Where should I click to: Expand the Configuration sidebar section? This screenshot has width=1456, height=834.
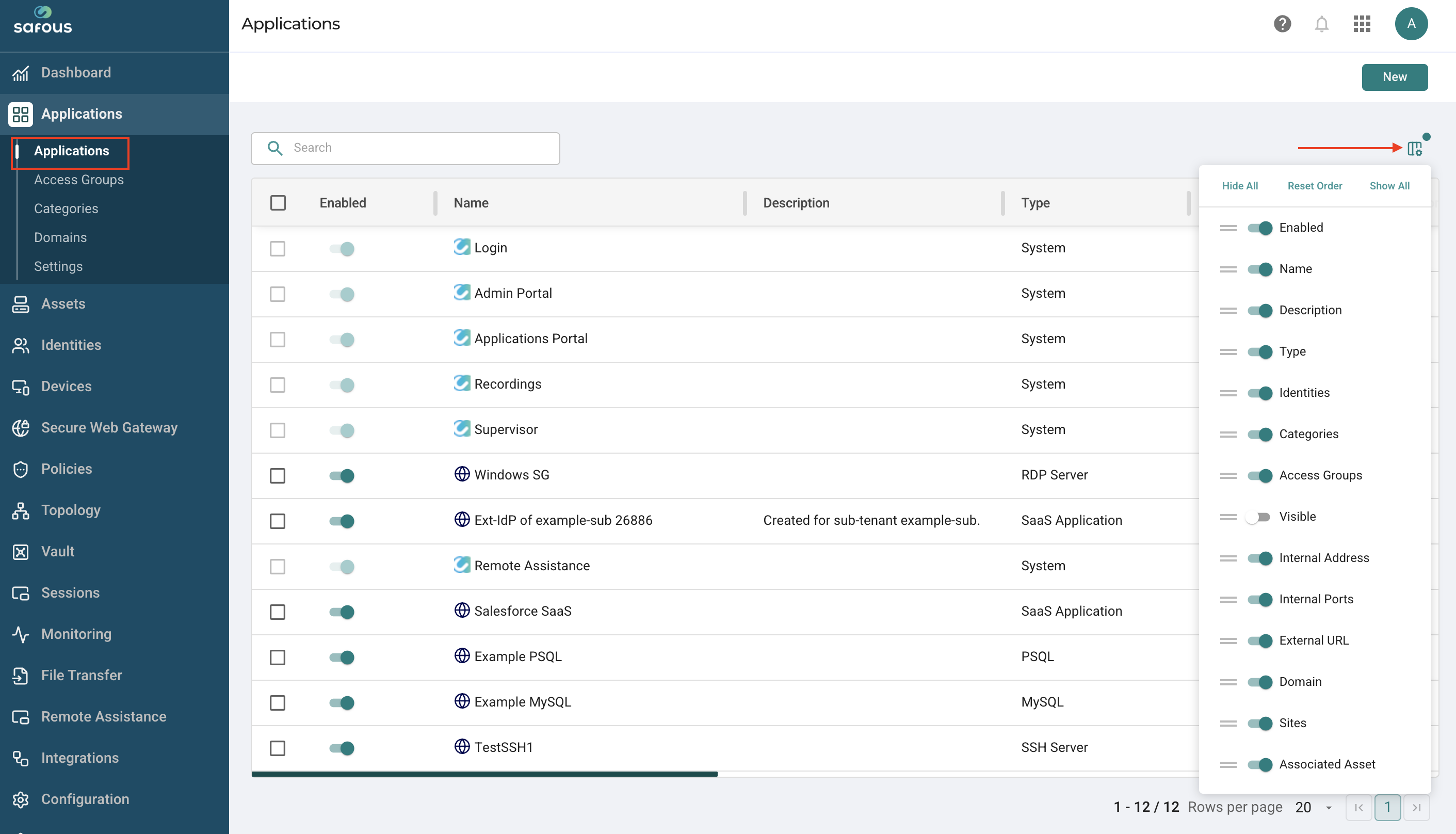[x=115, y=799]
